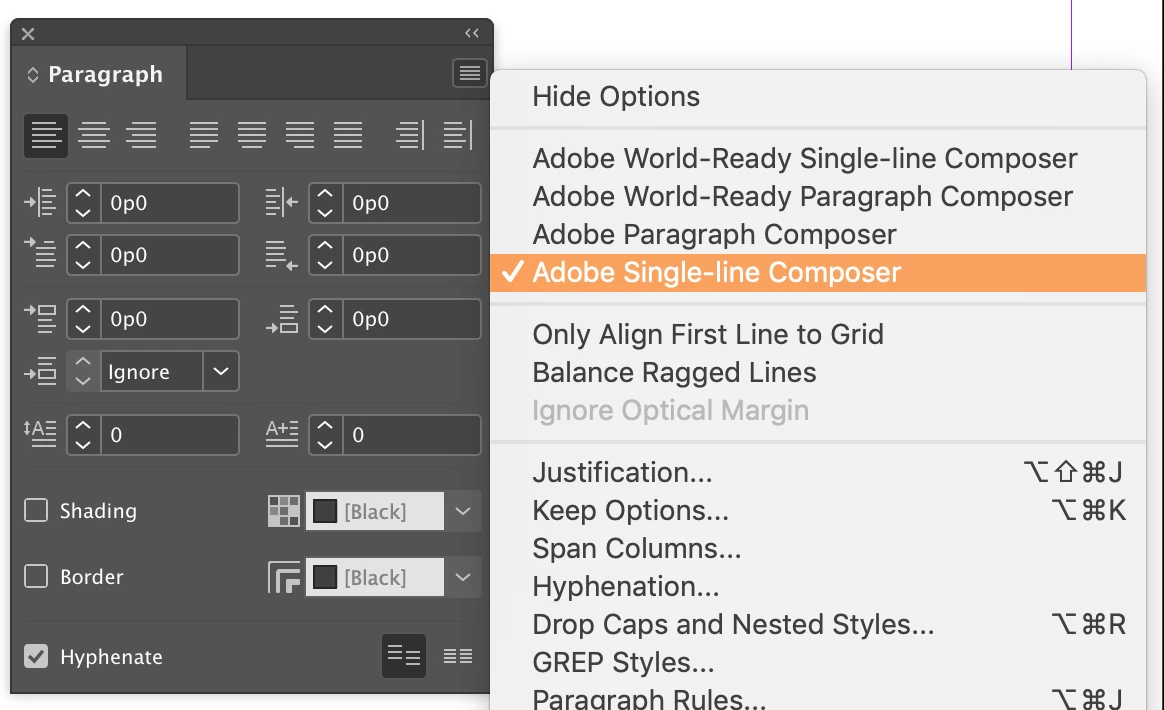Image resolution: width=1164 pixels, height=710 pixels.
Task: Open Drop Caps and Nested Styles...
Action: [x=818, y=624]
